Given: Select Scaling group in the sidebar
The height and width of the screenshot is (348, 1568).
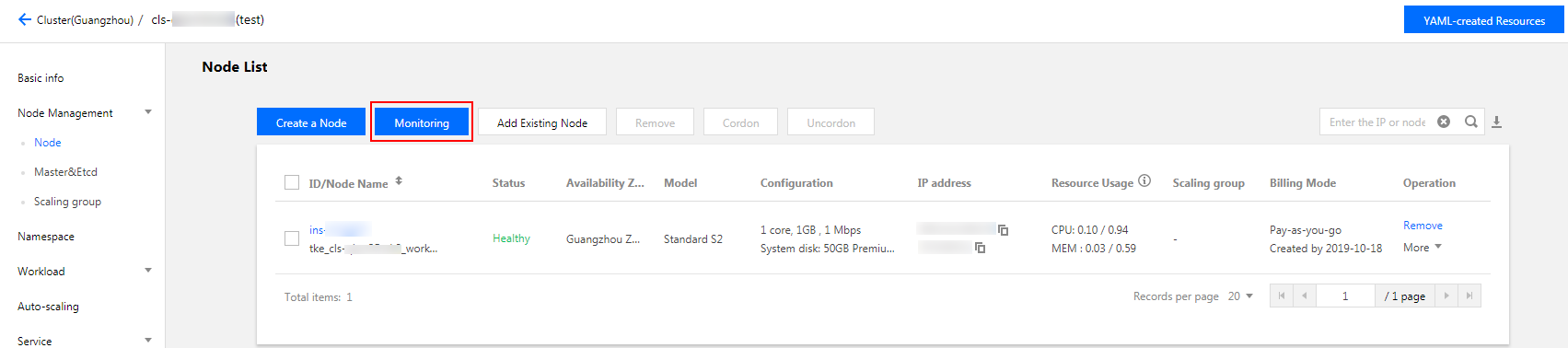Looking at the screenshot, I should 67,202.
